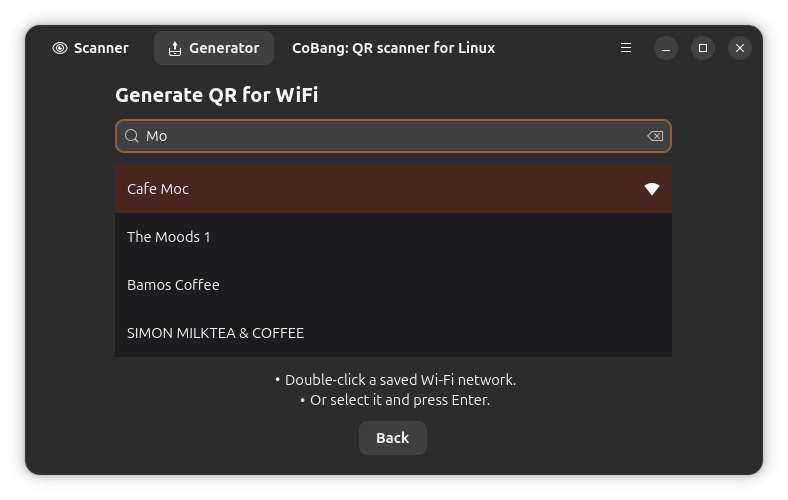Click the clear-text icon in search field
788x500 pixels.
655,136
